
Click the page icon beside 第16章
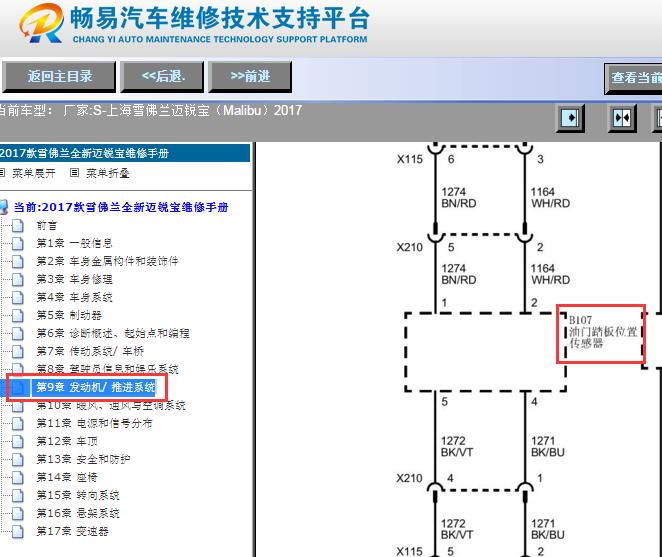(18, 513)
